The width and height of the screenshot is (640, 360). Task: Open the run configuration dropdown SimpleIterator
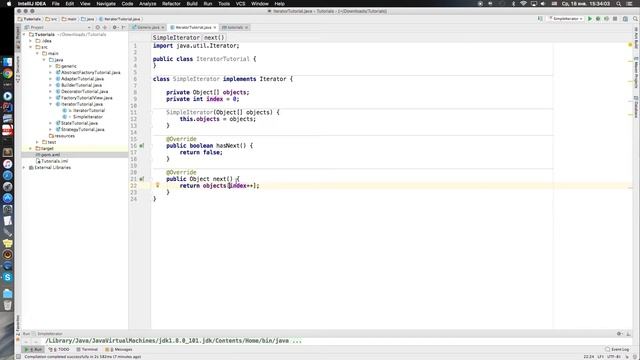(x=566, y=19)
